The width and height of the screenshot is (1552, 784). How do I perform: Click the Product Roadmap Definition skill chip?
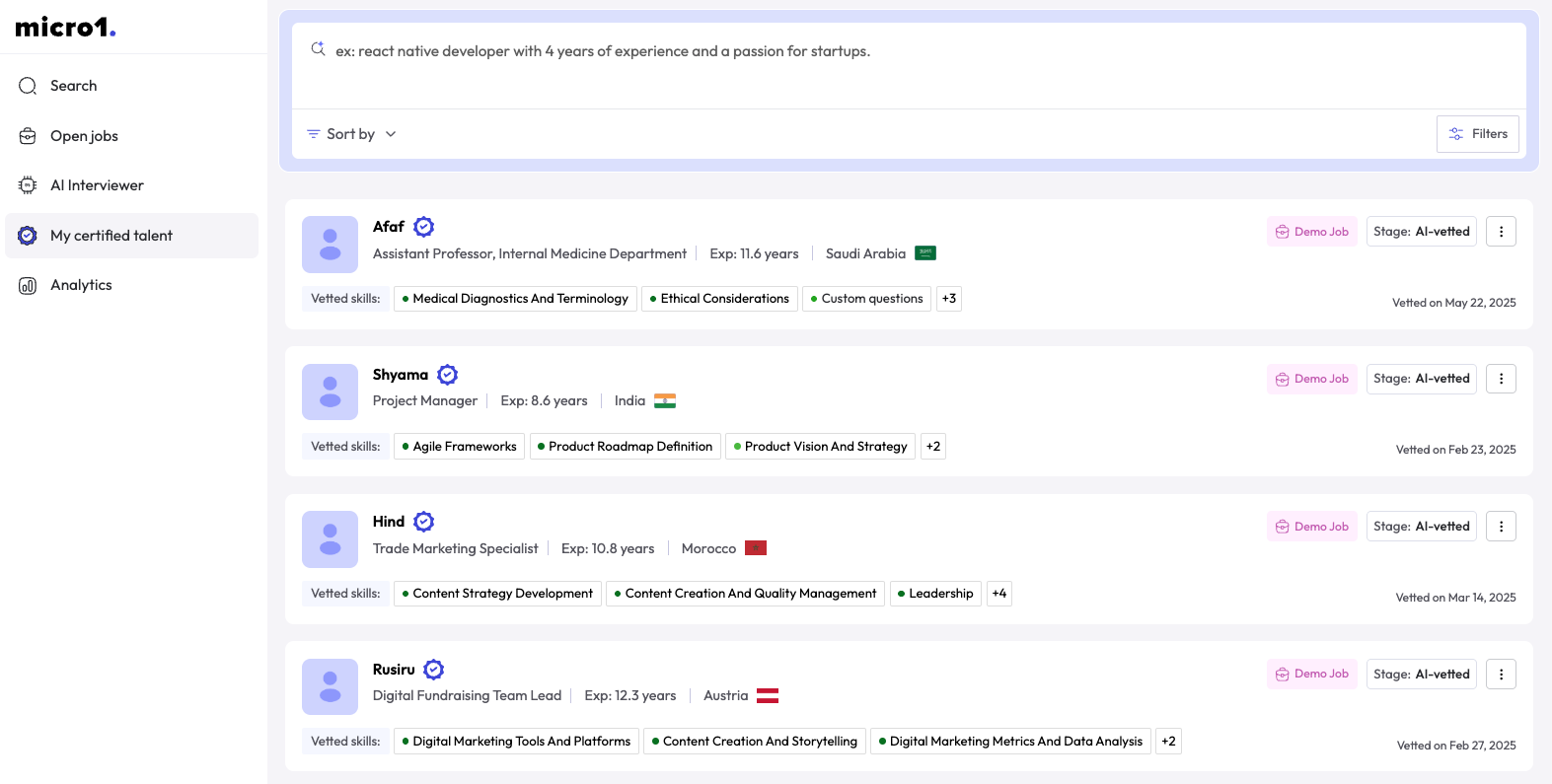coord(626,447)
